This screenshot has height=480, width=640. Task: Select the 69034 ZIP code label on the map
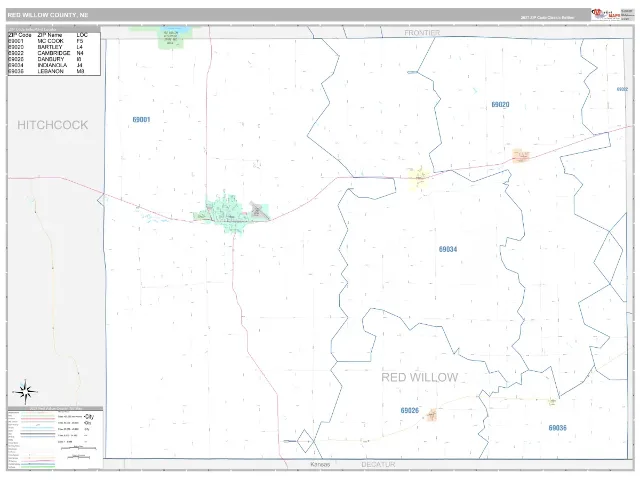click(448, 249)
